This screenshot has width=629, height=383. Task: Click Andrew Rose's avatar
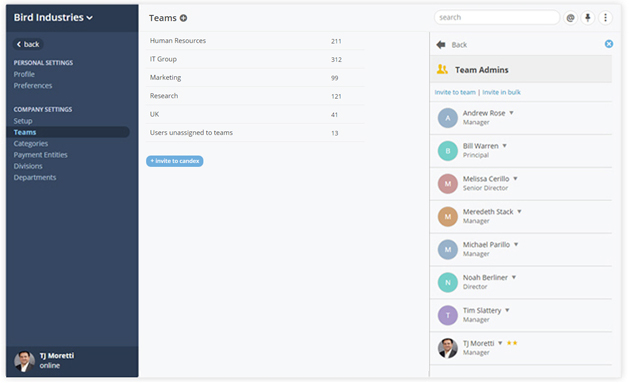point(448,118)
